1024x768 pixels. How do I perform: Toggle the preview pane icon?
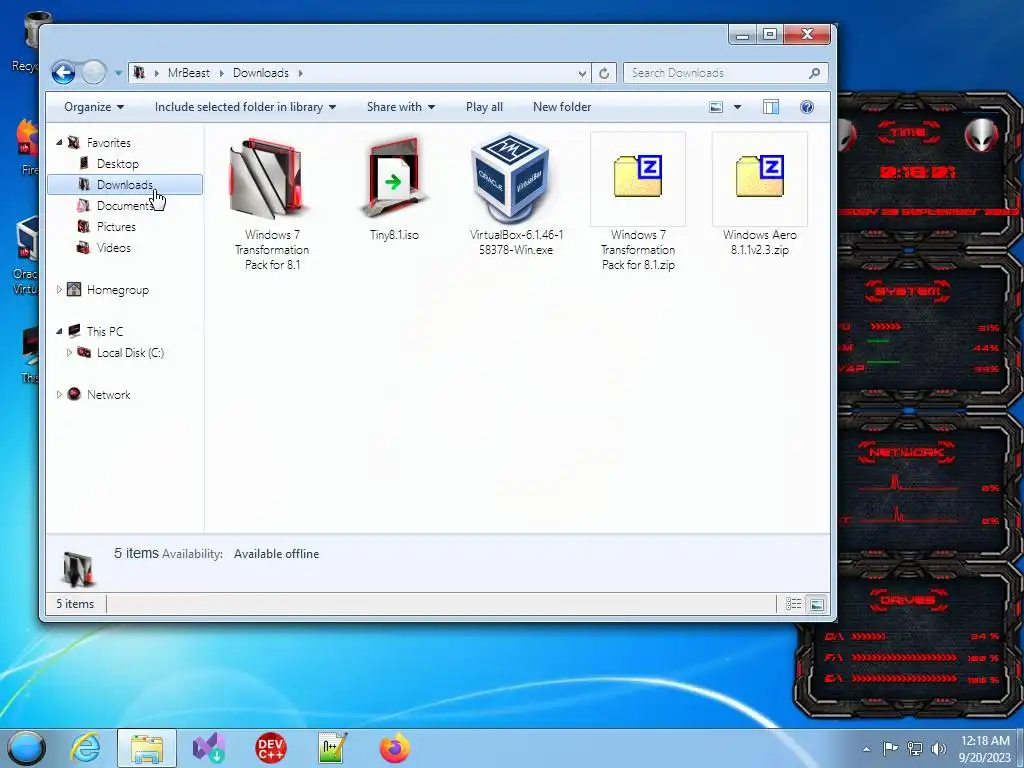(x=771, y=107)
